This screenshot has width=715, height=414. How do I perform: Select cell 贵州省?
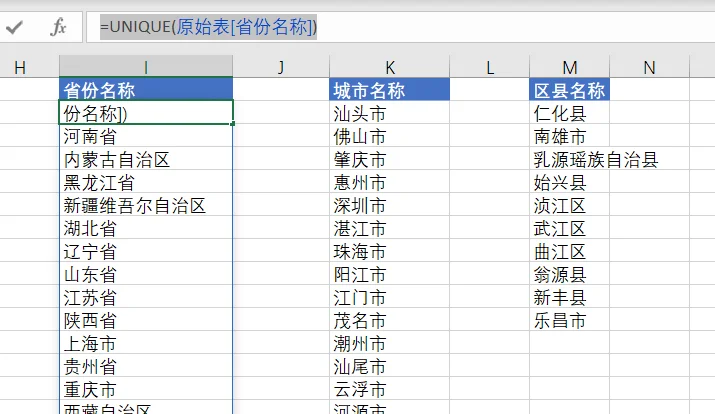tap(146, 365)
